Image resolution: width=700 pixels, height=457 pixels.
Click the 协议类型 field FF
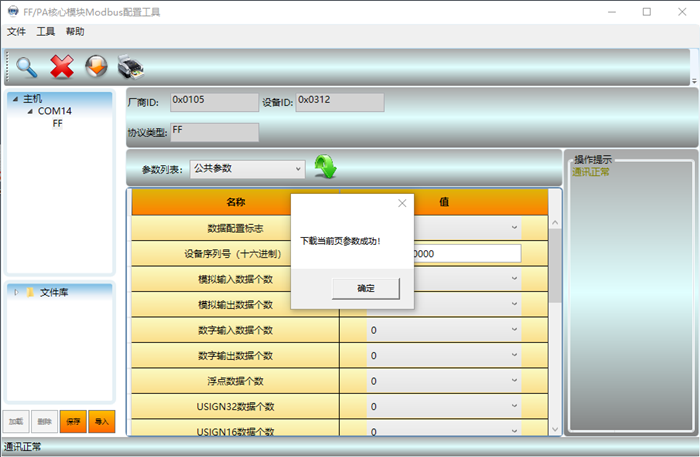[x=214, y=132]
